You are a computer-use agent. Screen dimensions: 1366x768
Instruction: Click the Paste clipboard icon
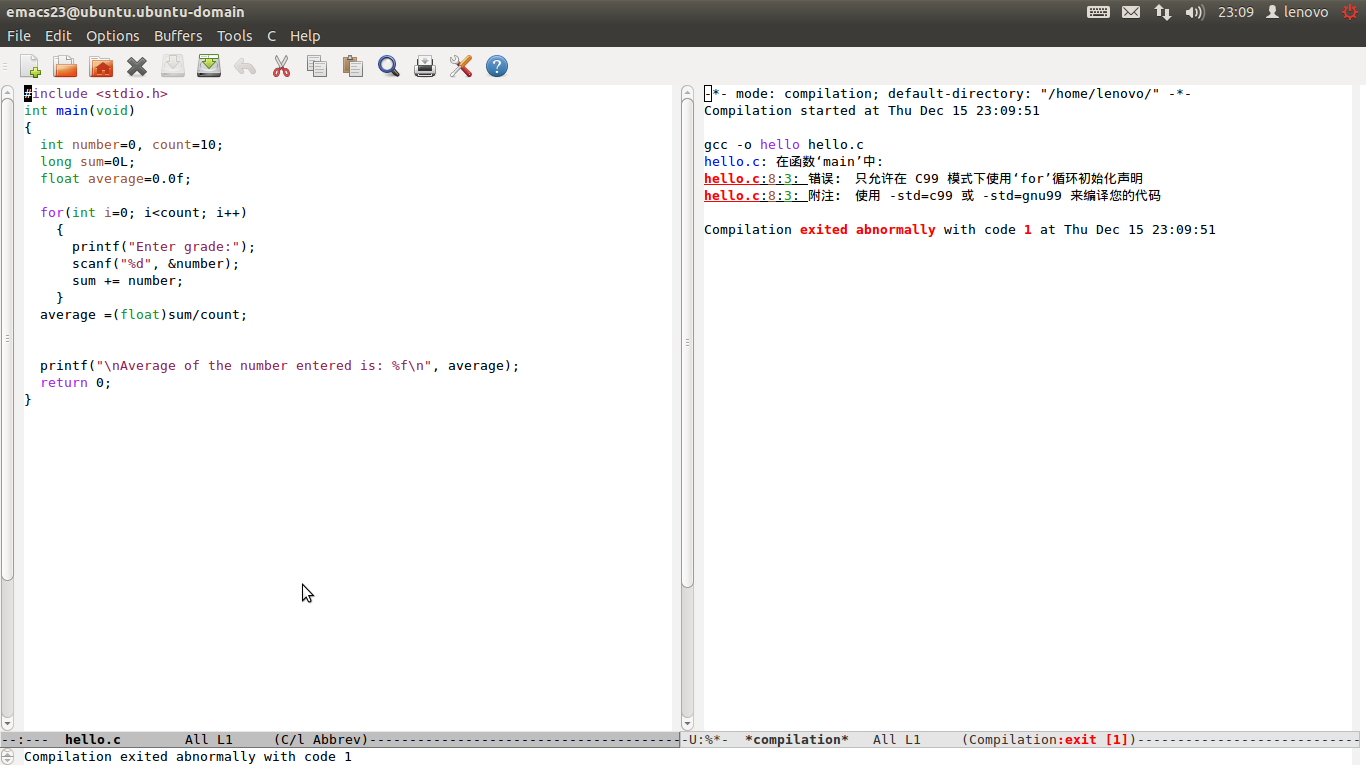coord(353,67)
